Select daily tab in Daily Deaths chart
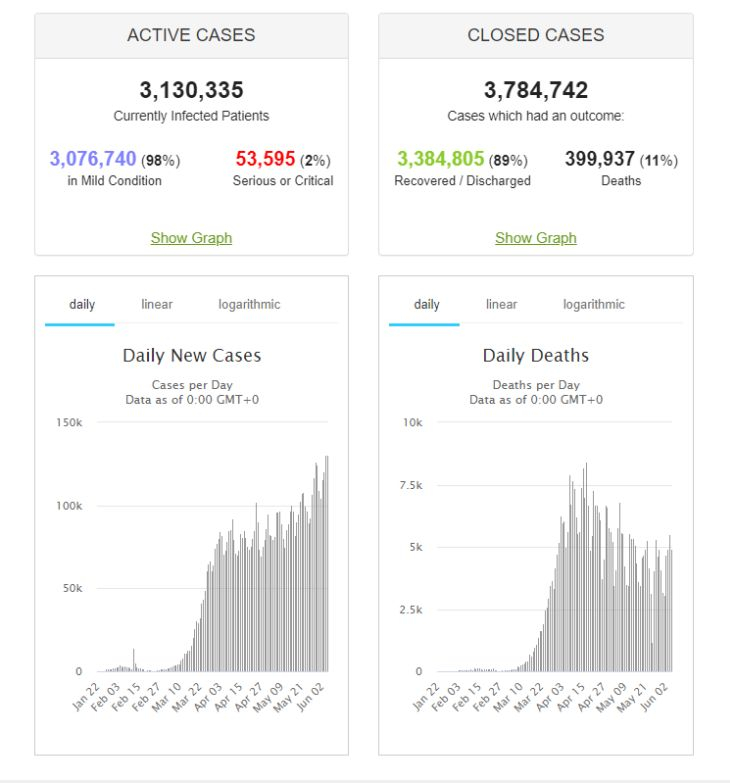Viewport: 730px width, 783px height. [x=426, y=305]
